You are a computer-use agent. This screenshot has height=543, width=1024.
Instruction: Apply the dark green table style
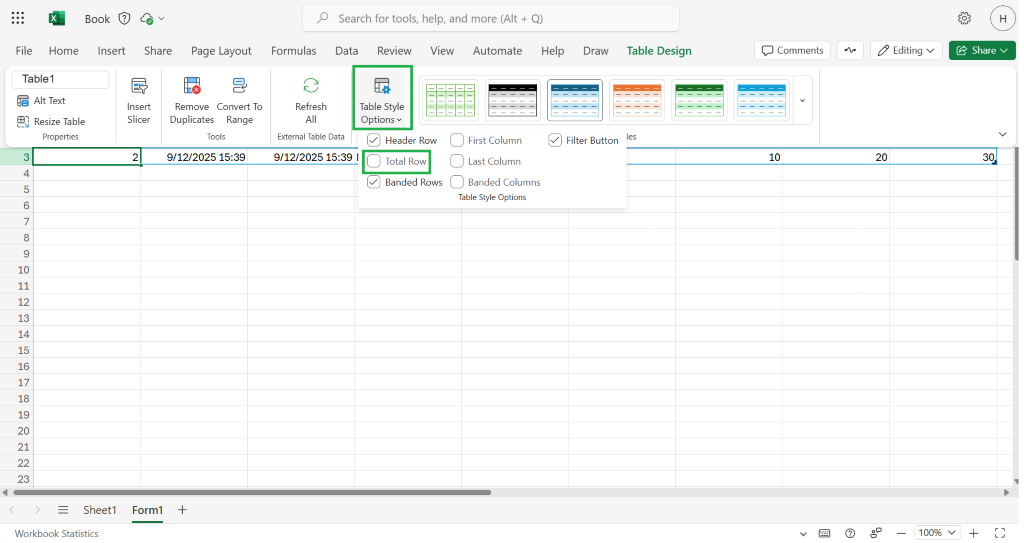[x=699, y=101]
